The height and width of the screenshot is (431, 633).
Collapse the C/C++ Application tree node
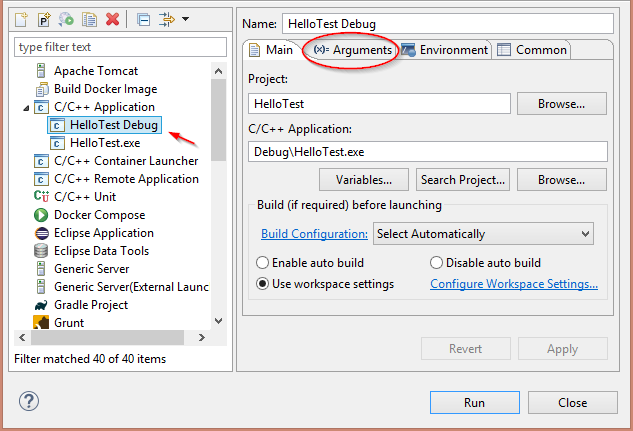pos(23,107)
